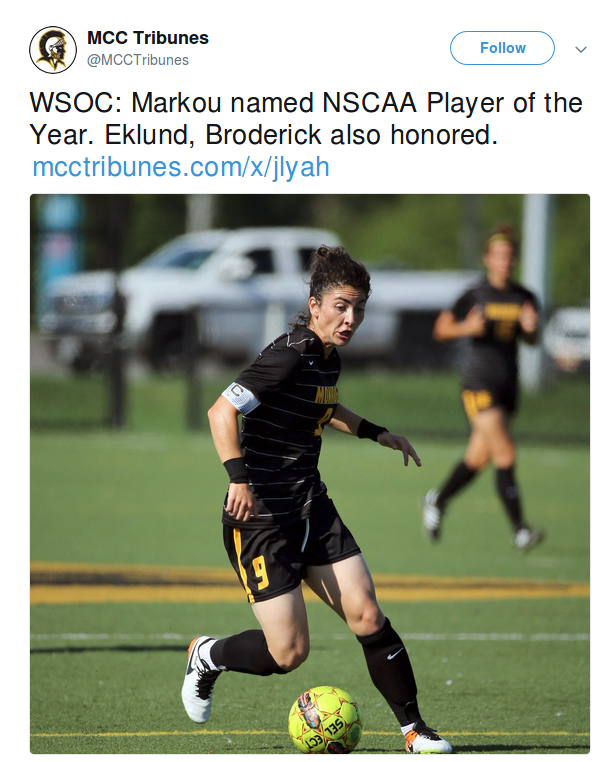Image resolution: width=602 pixels, height=762 pixels.
Task: Open the soccer player photo
Action: click(x=310, y=474)
